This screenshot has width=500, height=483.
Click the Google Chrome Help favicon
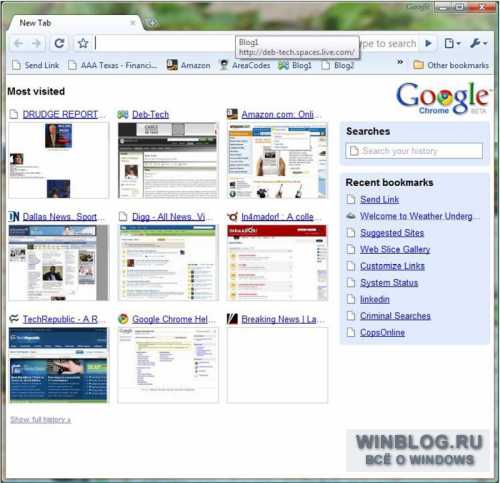123,319
